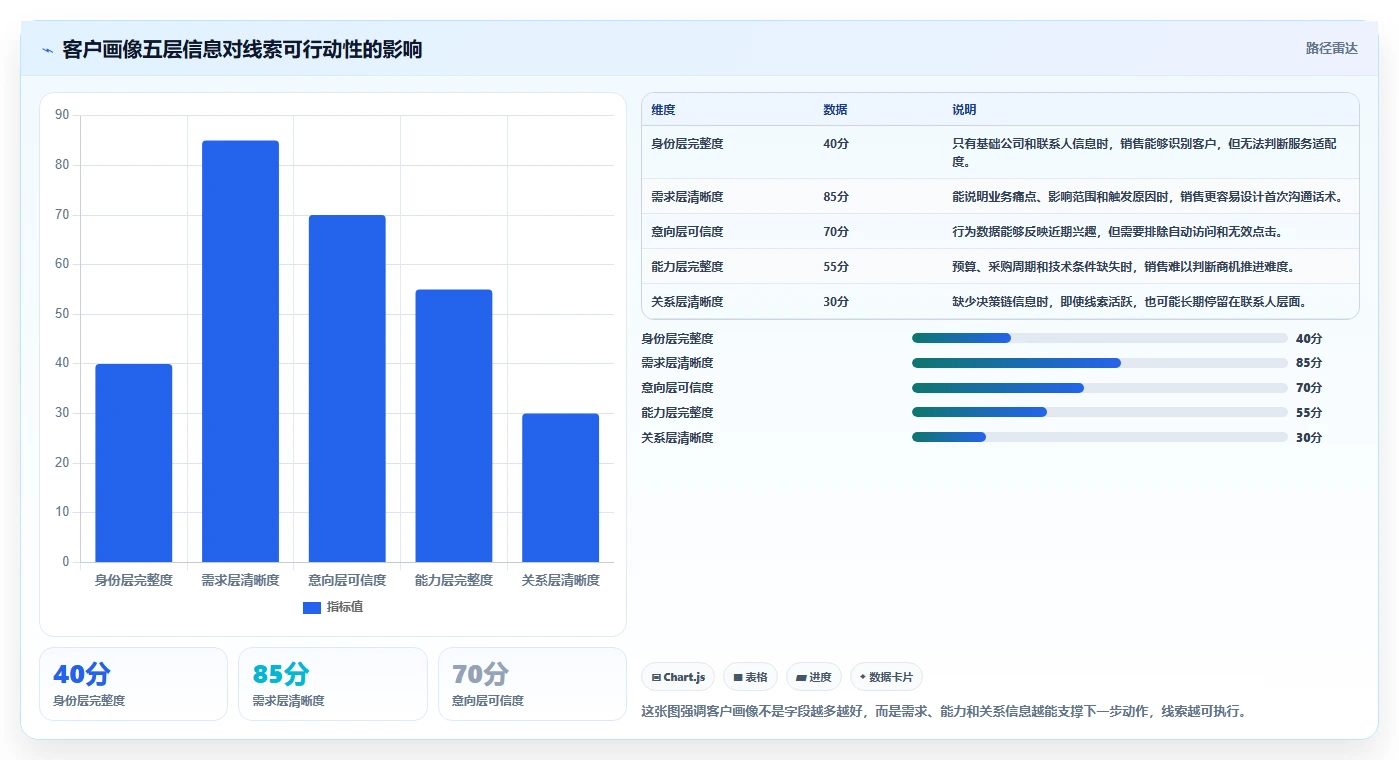Click the 90 y-axis tick label
Image resolution: width=1399 pixels, height=760 pixels.
click(62, 115)
